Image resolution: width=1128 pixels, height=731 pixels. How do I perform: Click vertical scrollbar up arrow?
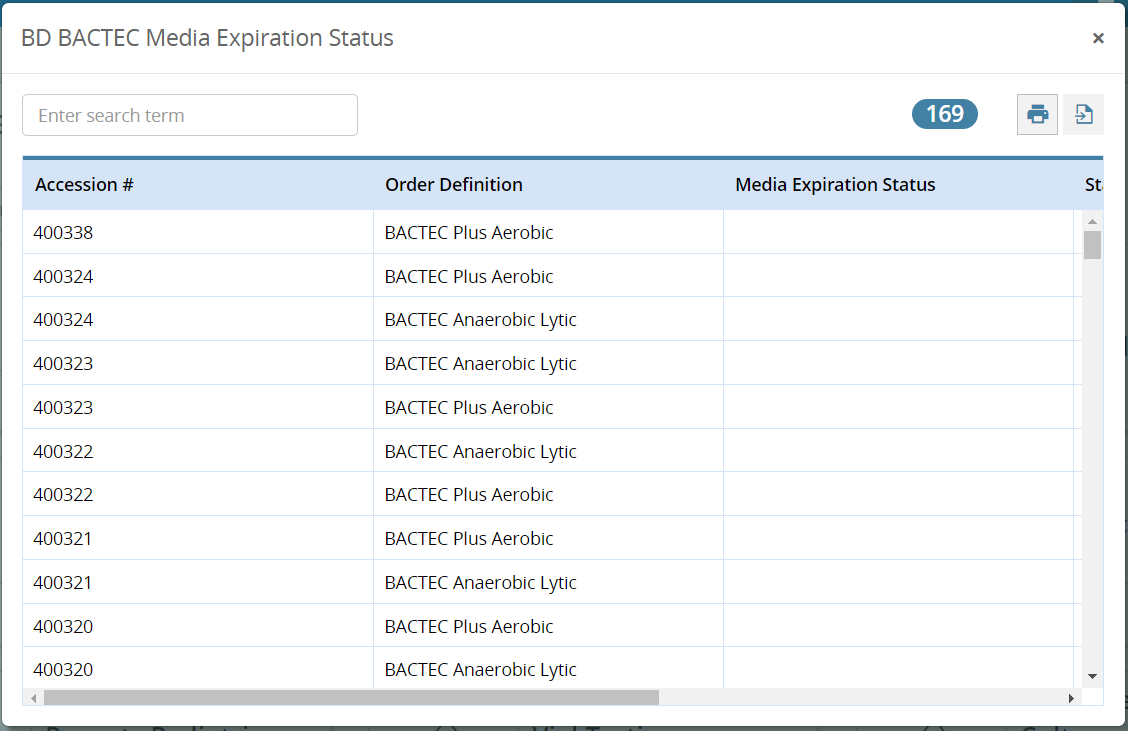click(x=1092, y=221)
